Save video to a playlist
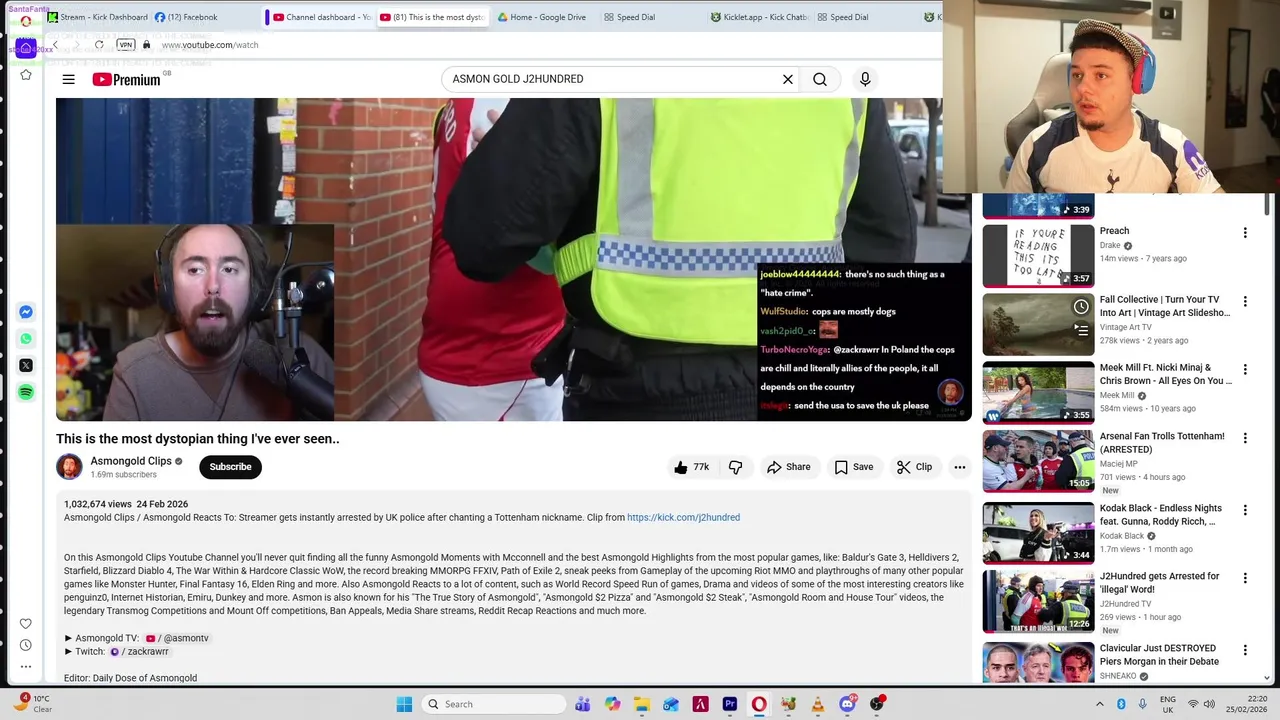This screenshot has height=720, width=1280. [x=853, y=467]
